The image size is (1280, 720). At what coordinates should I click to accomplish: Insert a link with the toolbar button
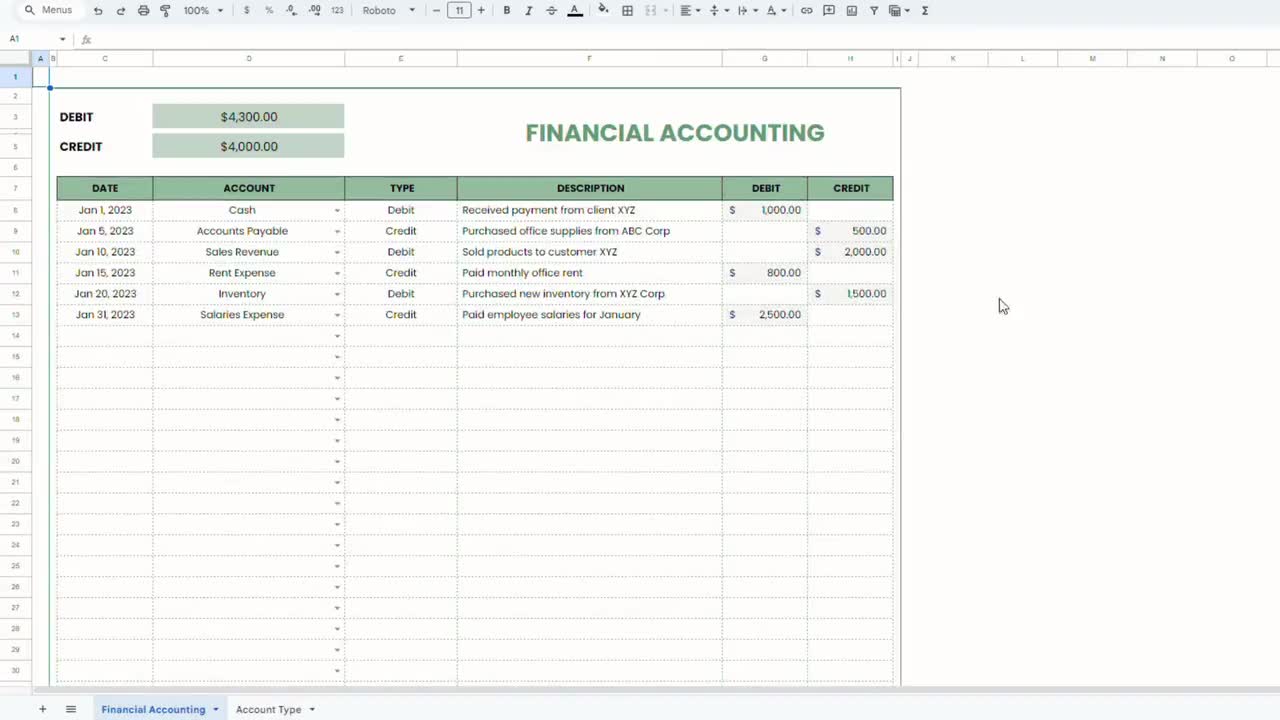point(806,10)
